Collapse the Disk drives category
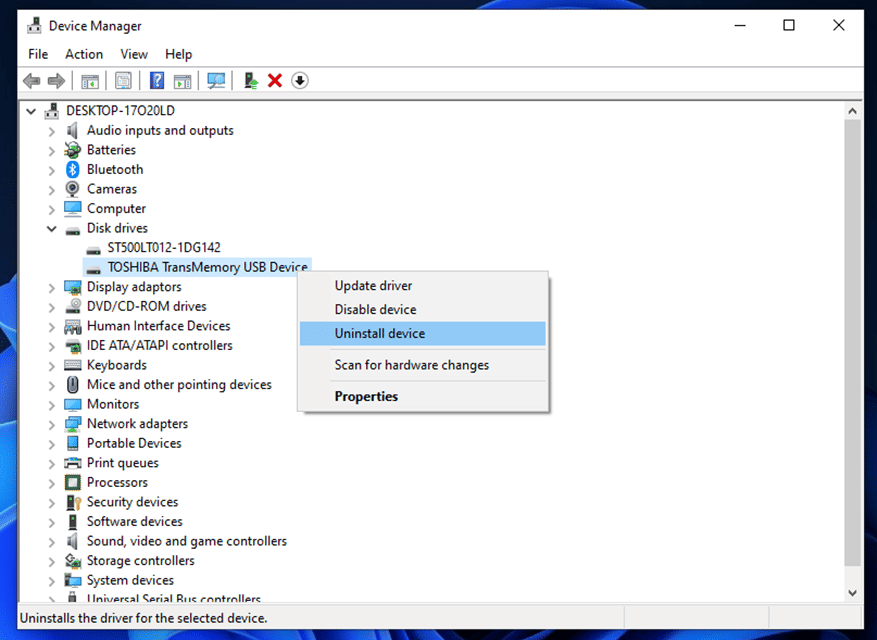 pyautogui.click(x=52, y=229)
